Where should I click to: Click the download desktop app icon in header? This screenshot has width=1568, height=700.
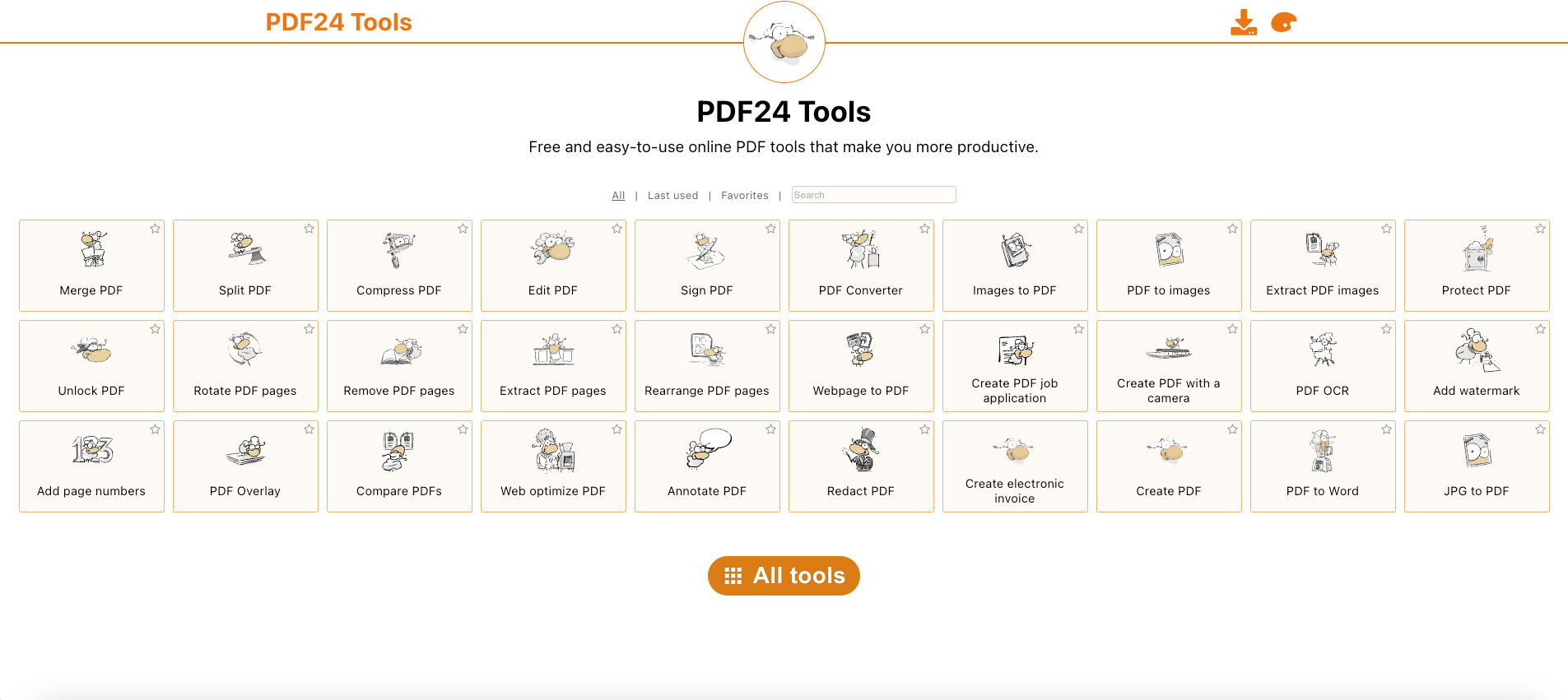[1244, 22]
